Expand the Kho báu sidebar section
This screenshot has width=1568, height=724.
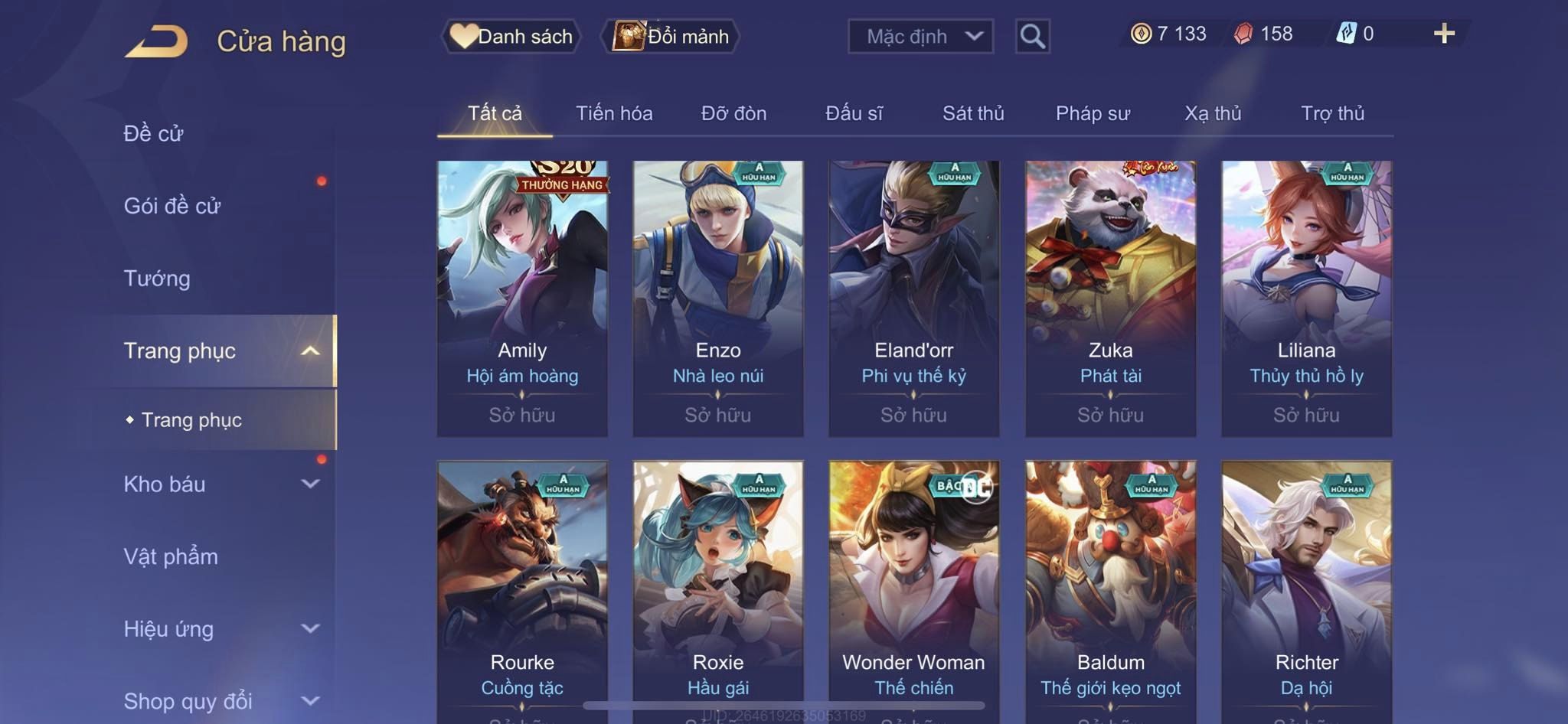[310, 484]
